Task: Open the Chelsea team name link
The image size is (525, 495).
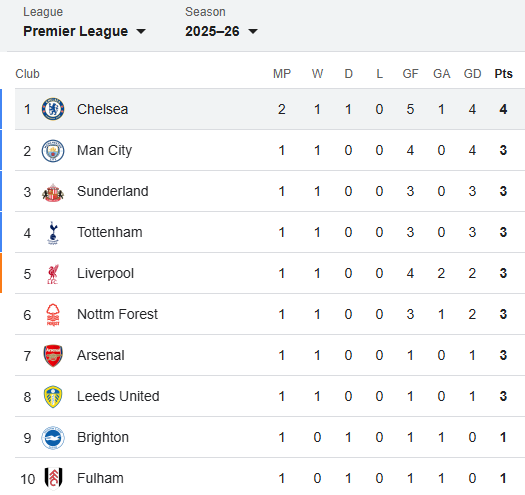Action: coord(102,109)
